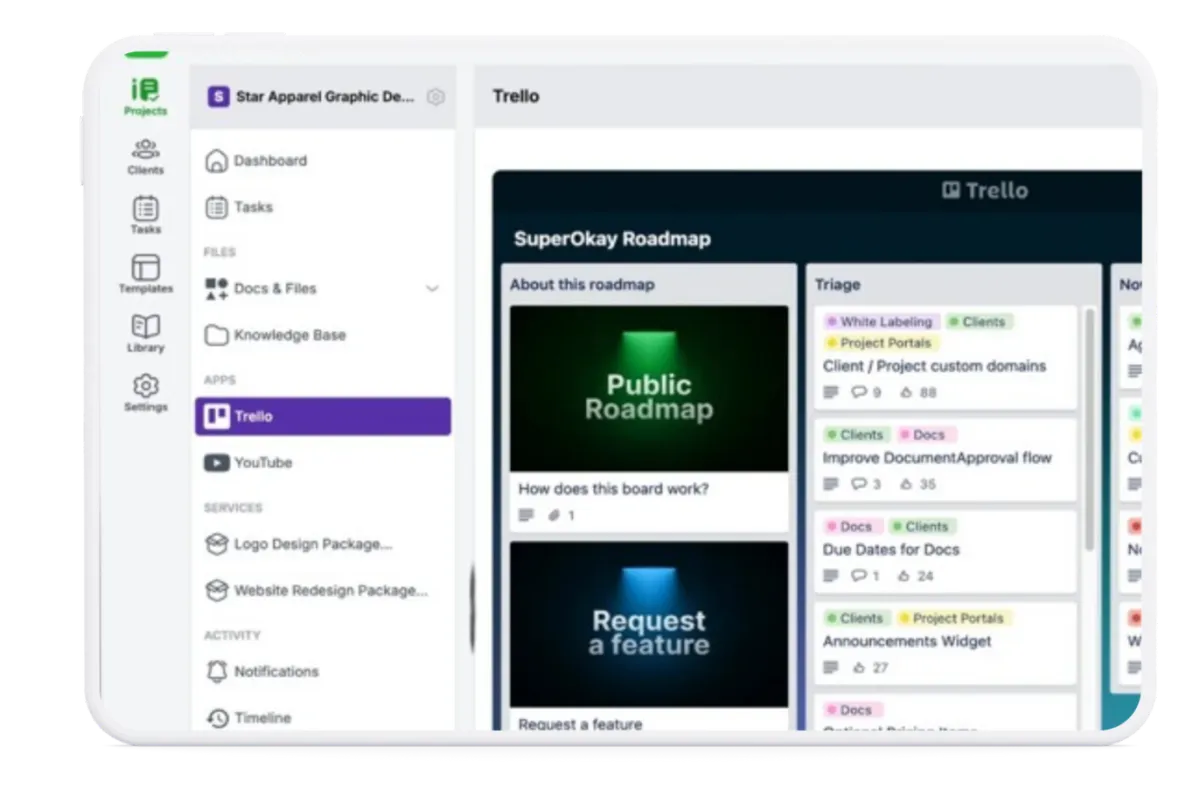This screenshot has width=1200, height=796.
Task: Click comments icon on Due Dates for Docs
Action: 858,576
